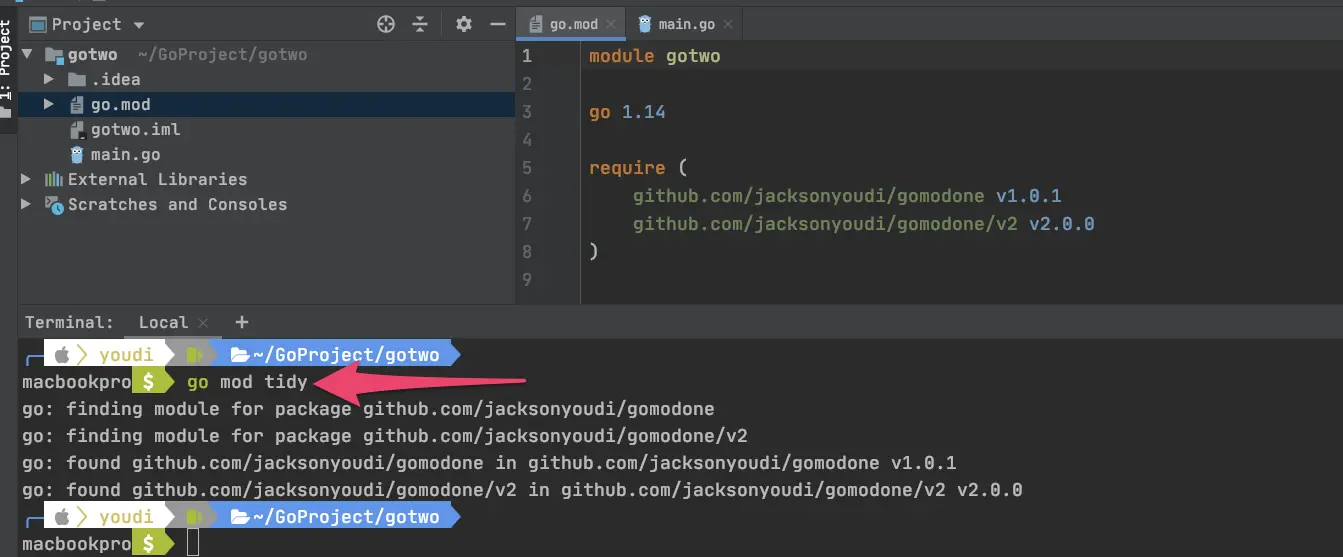Viewport: 1343px width, 557px height.
Task: Click the locate/select opened file target icon
Action: coord(386,24)
